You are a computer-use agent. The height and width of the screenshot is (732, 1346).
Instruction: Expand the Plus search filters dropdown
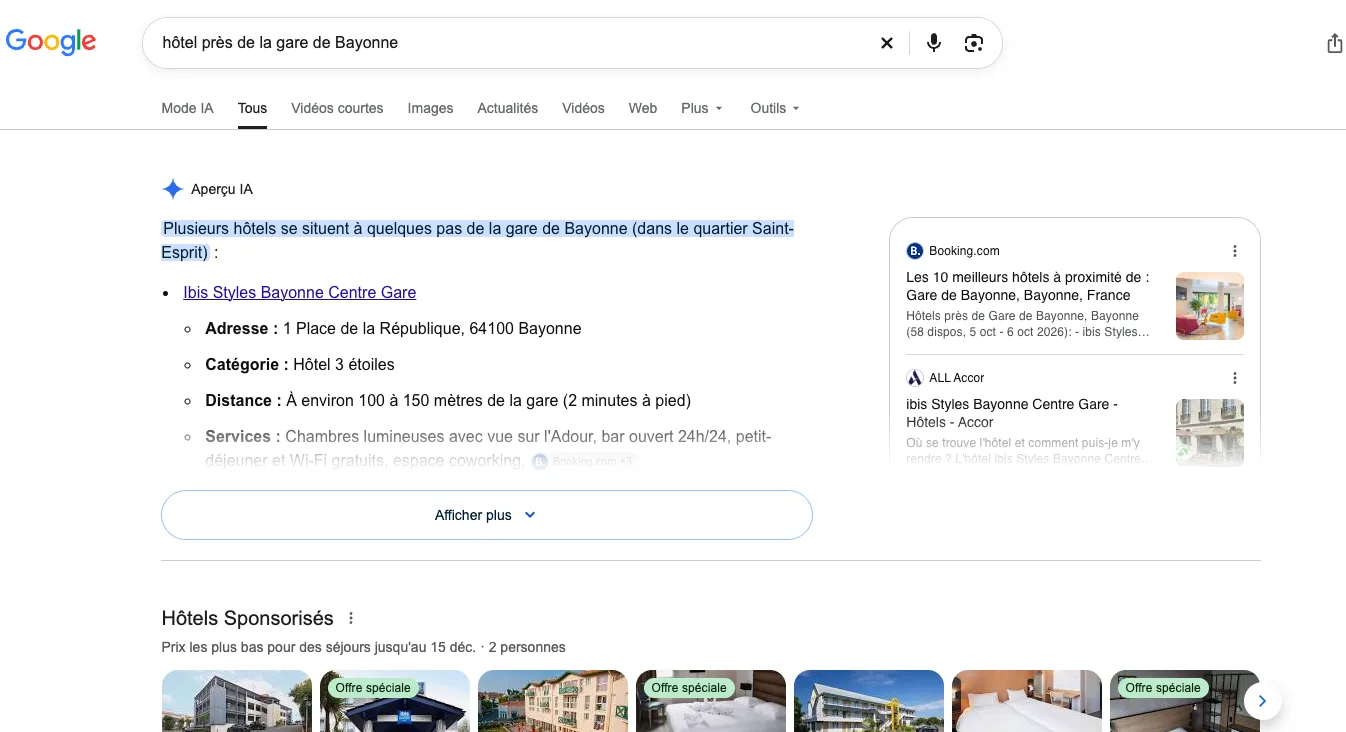[x=702, y=108]
